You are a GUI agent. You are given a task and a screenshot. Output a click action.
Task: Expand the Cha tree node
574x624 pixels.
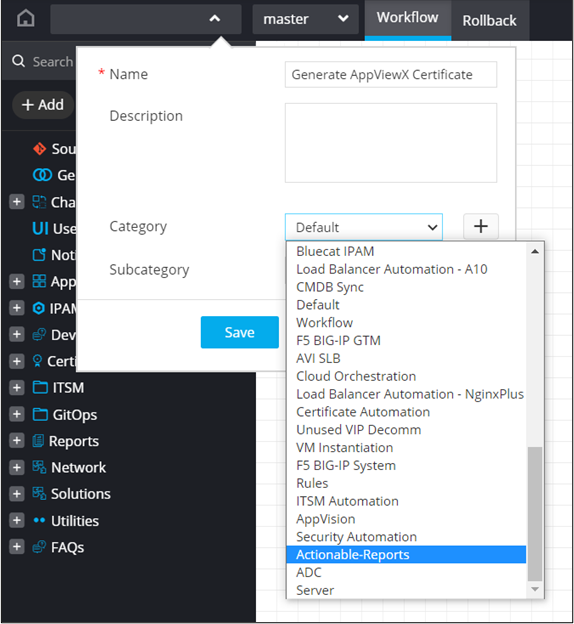tap(16, 201)
